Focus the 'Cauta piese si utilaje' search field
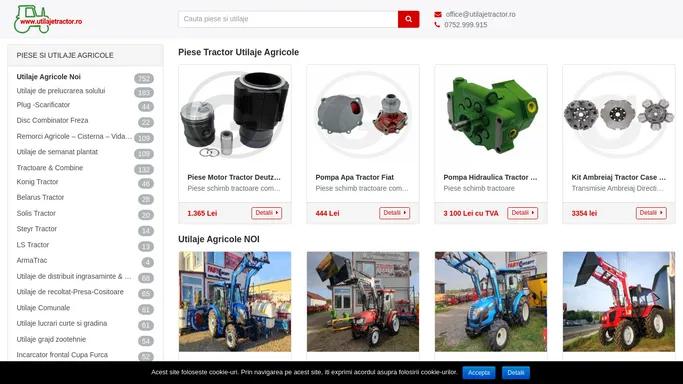This screenshot has width=683, height=384. 288,19
